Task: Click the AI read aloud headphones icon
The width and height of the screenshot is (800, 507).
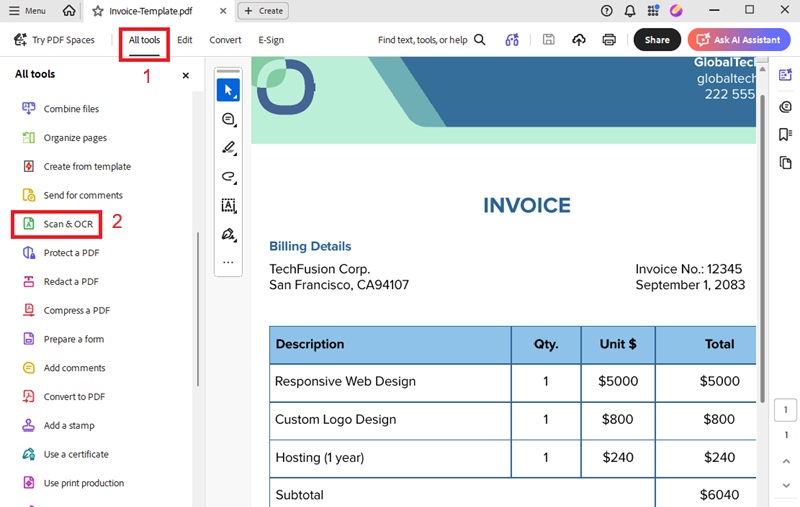Action: (512, 40)
